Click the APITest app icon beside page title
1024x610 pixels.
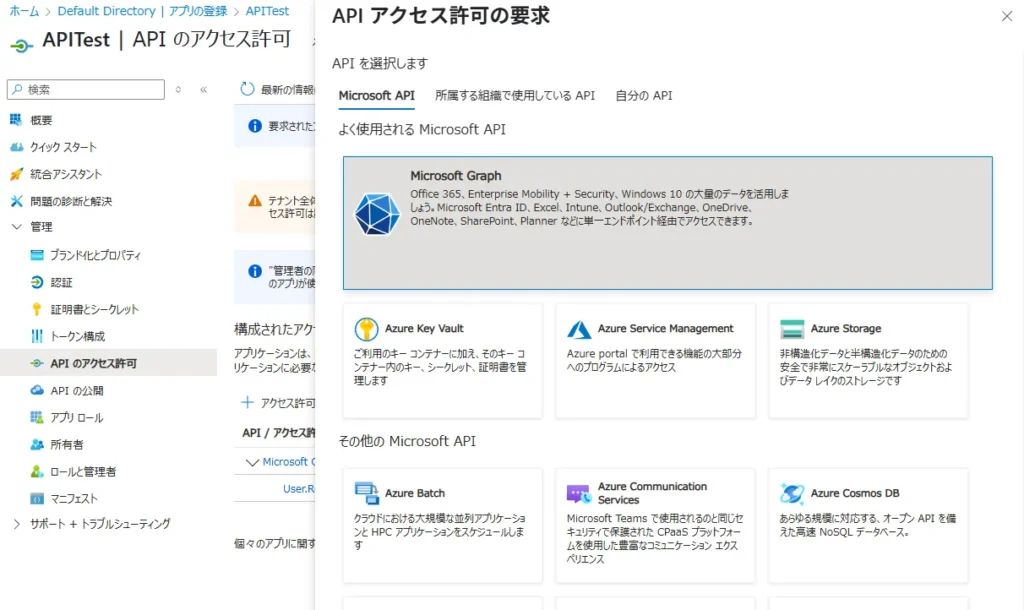tap(21, 45)
